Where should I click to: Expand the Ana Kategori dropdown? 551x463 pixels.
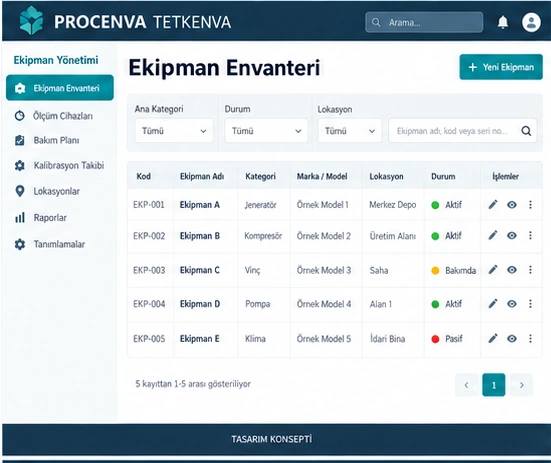point(174,131)
